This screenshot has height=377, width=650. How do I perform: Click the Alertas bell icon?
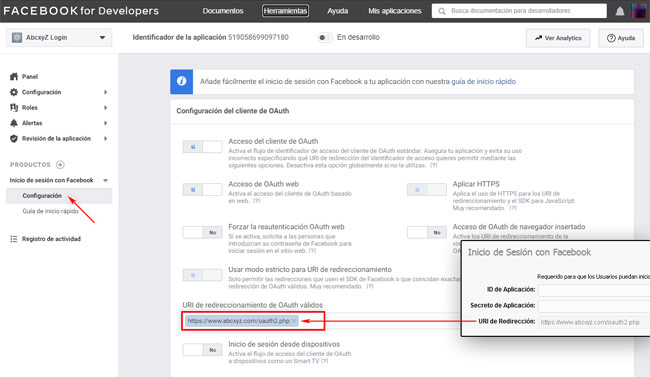click(14, 123)
